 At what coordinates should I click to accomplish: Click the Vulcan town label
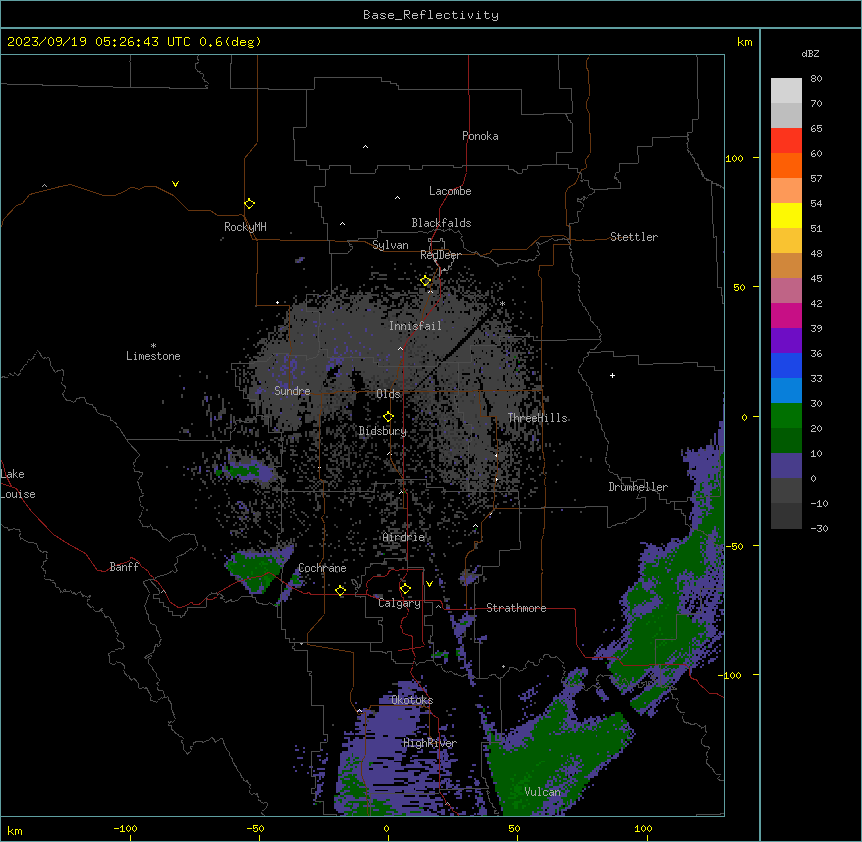click(543, 792)
